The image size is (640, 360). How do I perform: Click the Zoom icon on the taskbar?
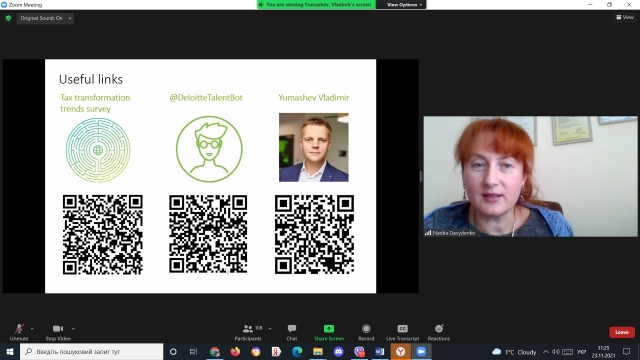[x=421, y=351]
